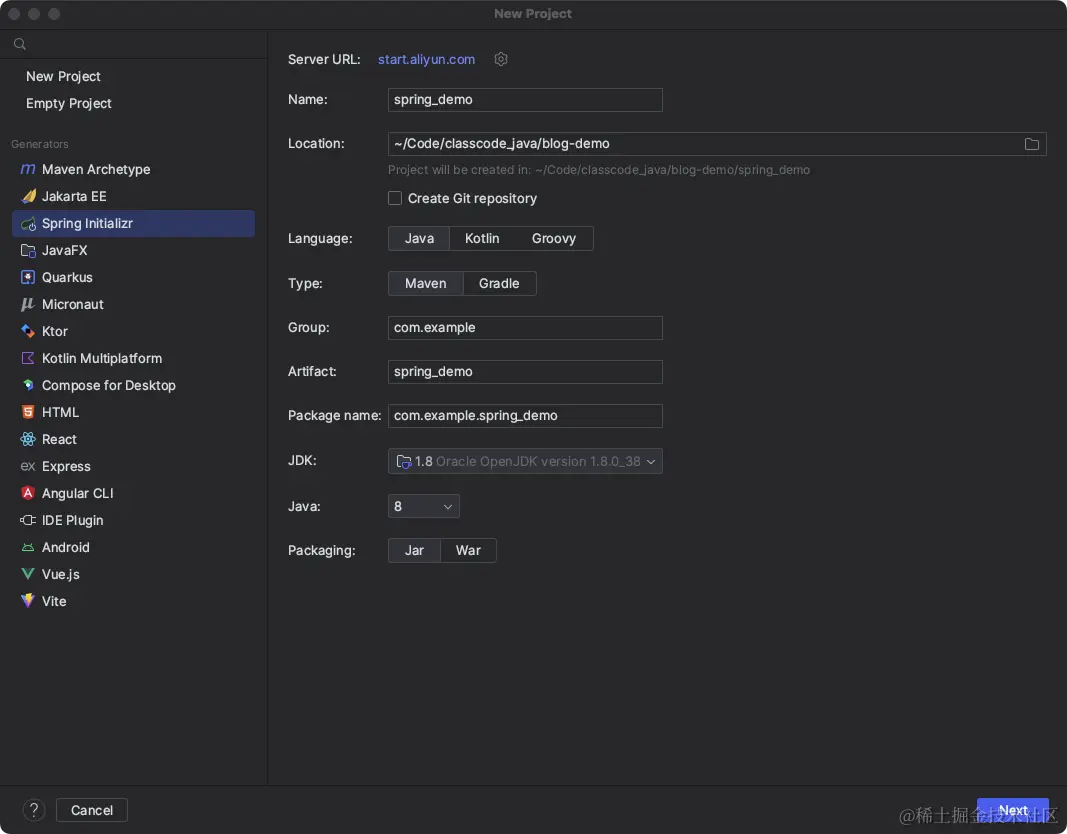Click the Quarkus generator icon
The height and width of the screenshot is (834, 1067).
coord(28,278)
